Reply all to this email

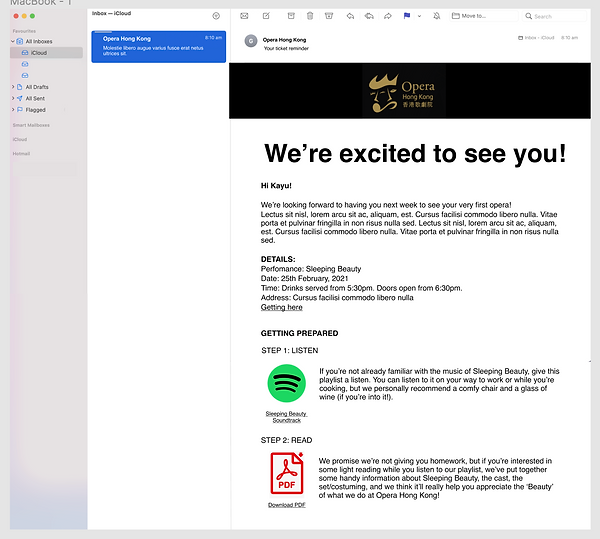coord(369,16)
